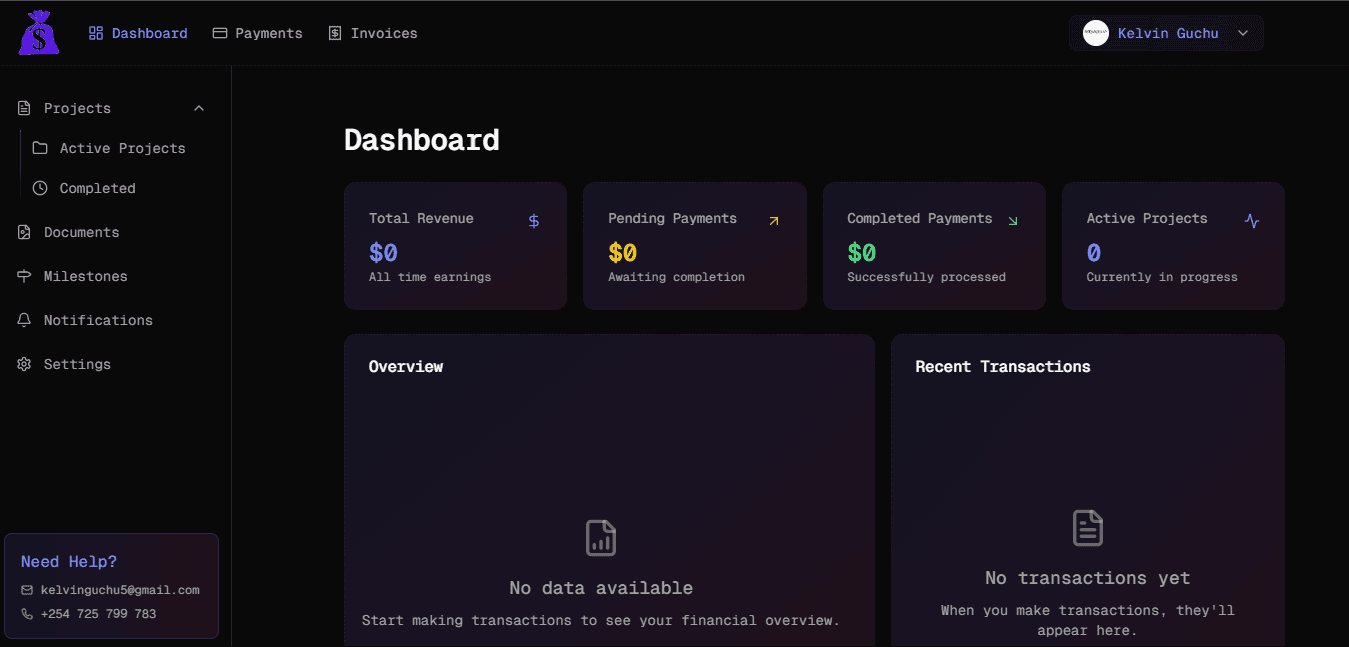This screenshot has width=1349, height=647.
Task: Open Documents from the sidebar icon
Action: (24, 232)
